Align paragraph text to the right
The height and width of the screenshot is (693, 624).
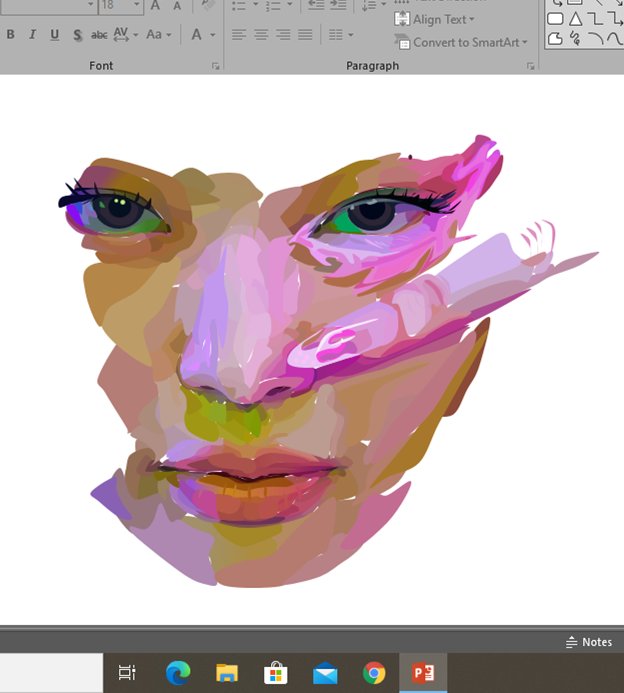(283, 34)
